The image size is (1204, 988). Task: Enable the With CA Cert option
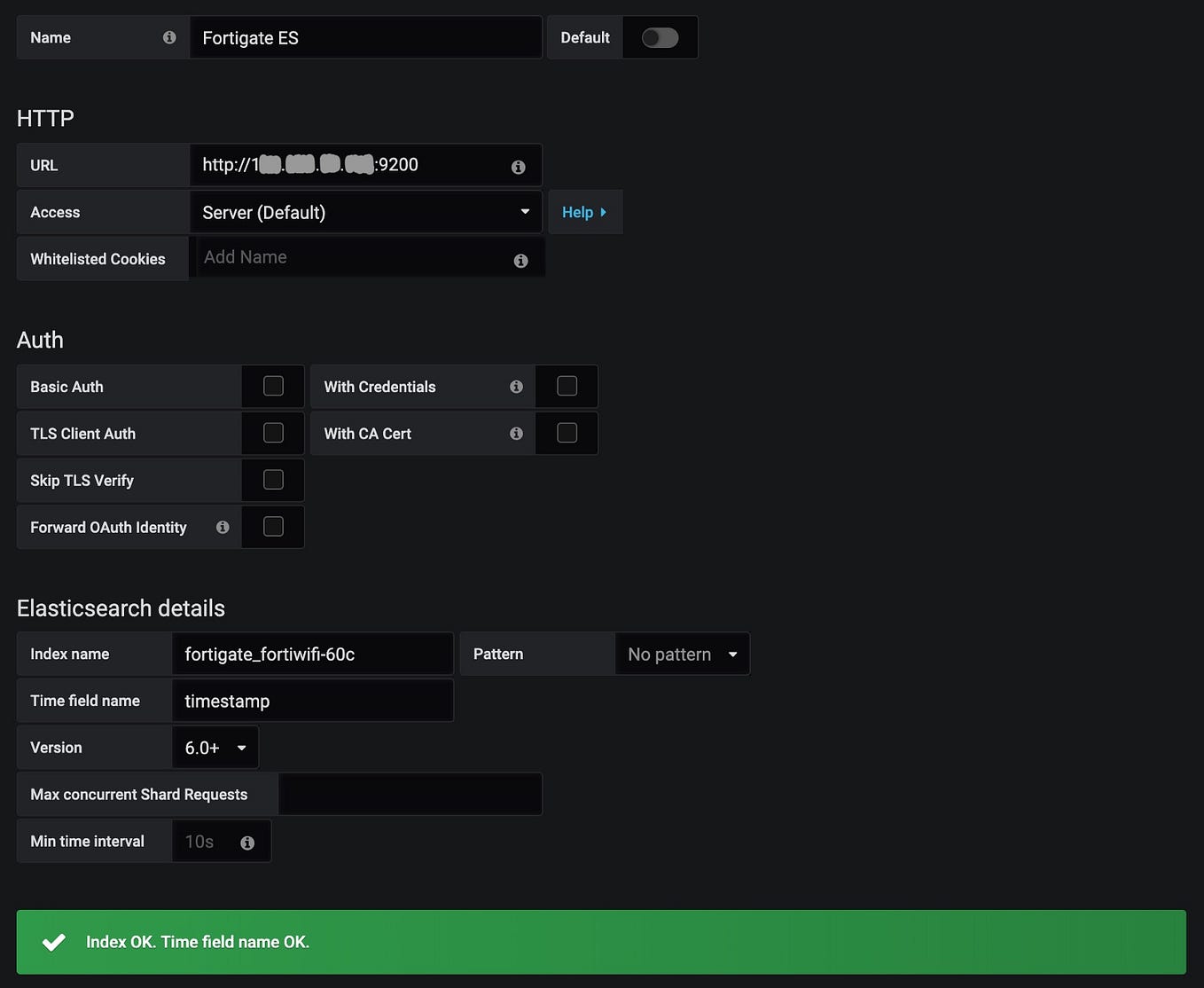(x=567, y=434)
